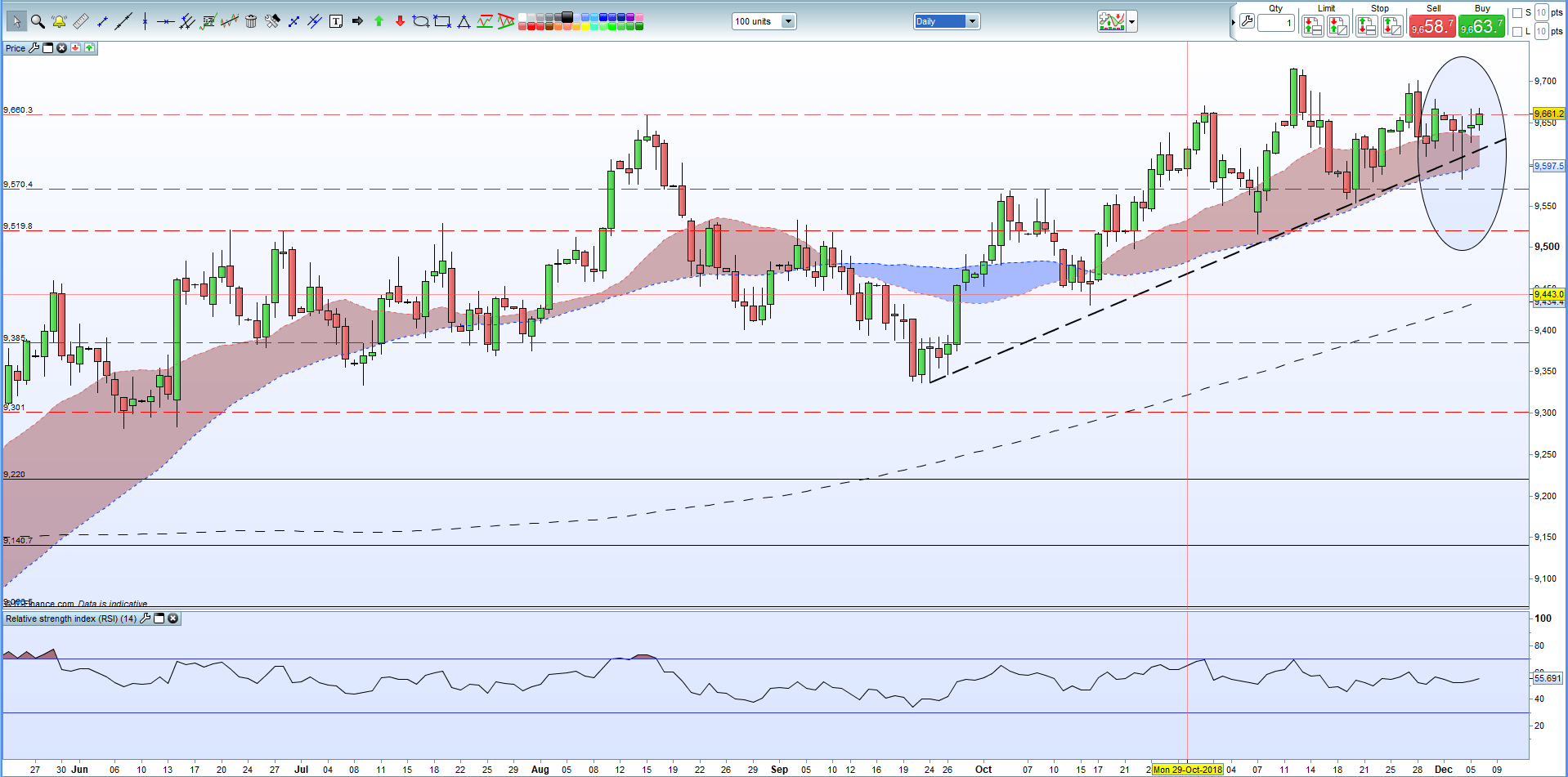The image size is (1568, 777).
Task: Insert a red down arrow marker
Action: (400, 21)
